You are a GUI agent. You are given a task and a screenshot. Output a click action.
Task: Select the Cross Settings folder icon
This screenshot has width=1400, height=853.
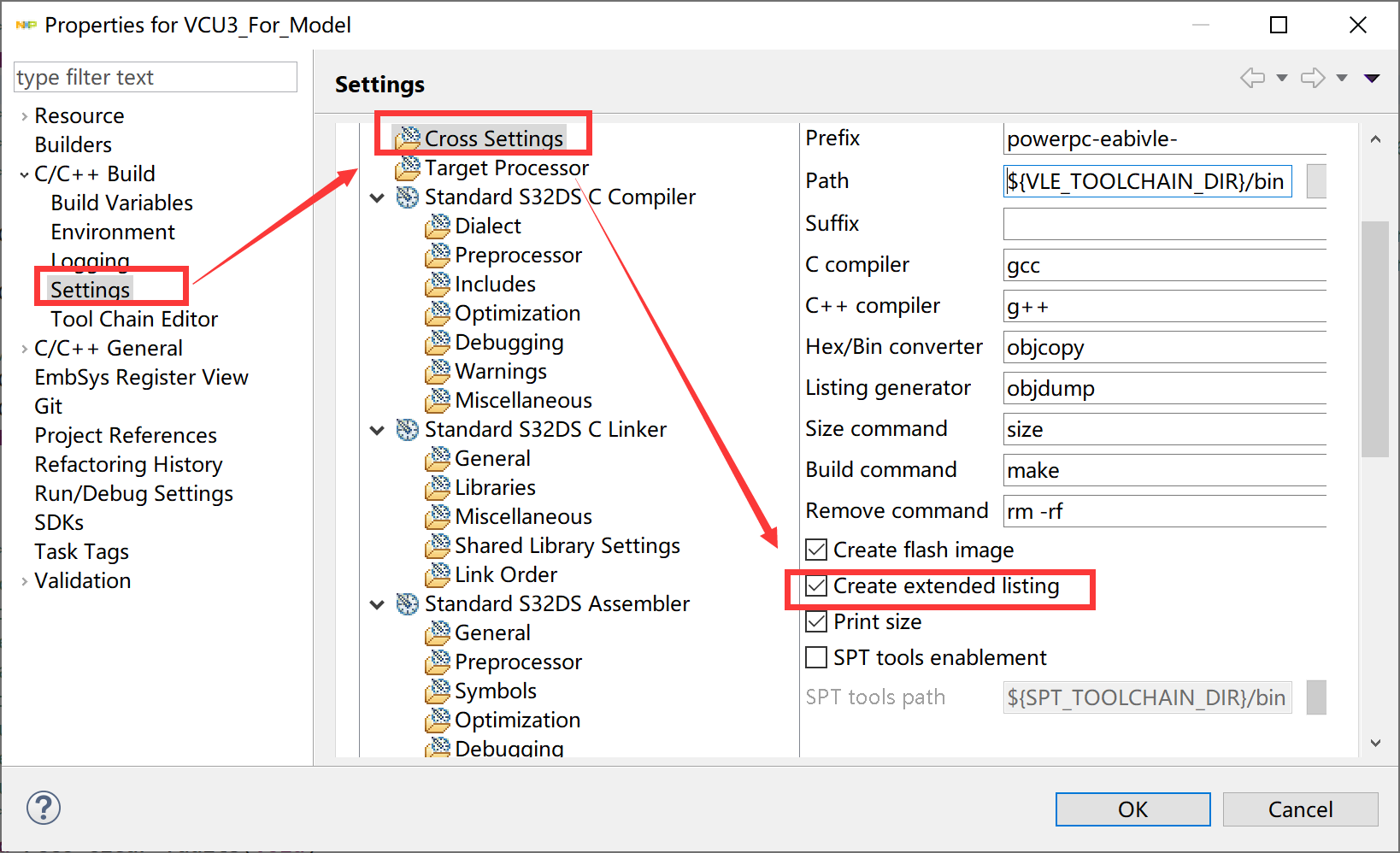point(407,138)
